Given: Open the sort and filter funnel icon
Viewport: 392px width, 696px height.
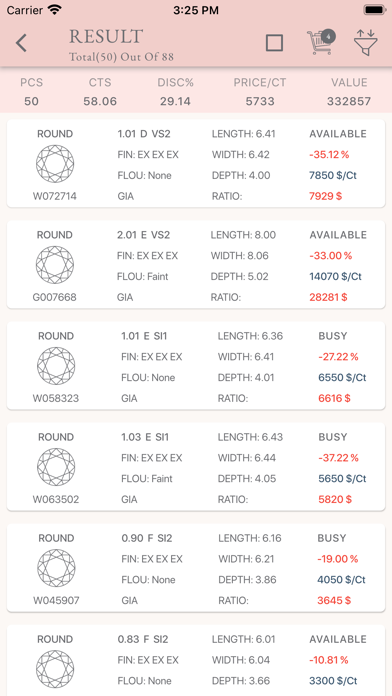Looking at the screenshot, I should point(365,42).
